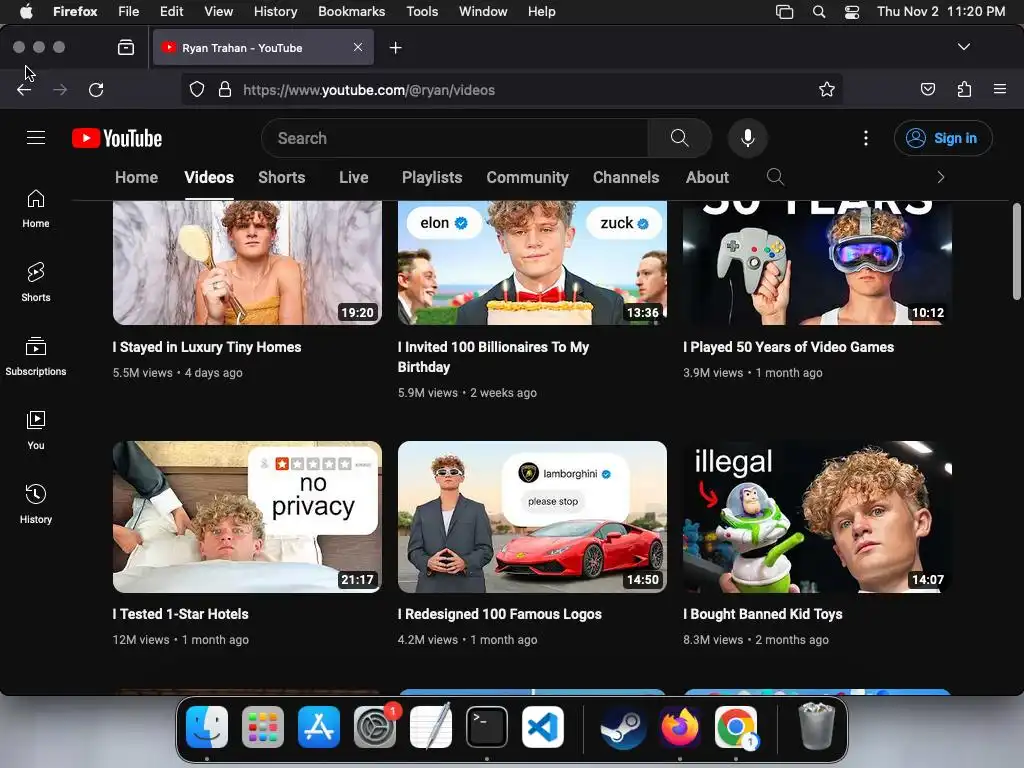Switch to Community tab
The image size is (1024, 768).
point(527,178)
